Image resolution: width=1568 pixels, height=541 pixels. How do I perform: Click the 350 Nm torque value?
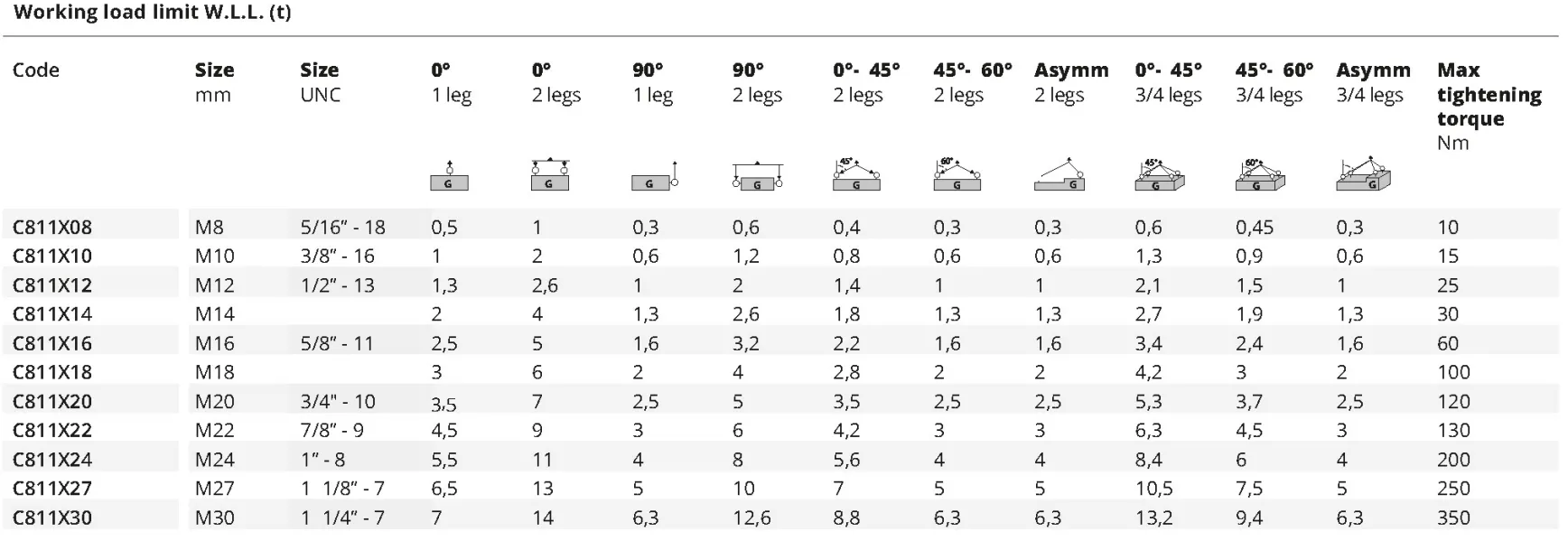(1454, 518)
